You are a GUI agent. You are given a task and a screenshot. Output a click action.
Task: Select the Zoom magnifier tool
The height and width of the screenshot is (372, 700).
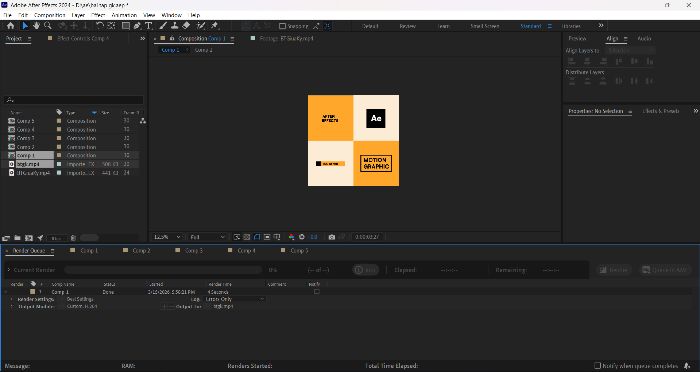[x=48, y=26]
